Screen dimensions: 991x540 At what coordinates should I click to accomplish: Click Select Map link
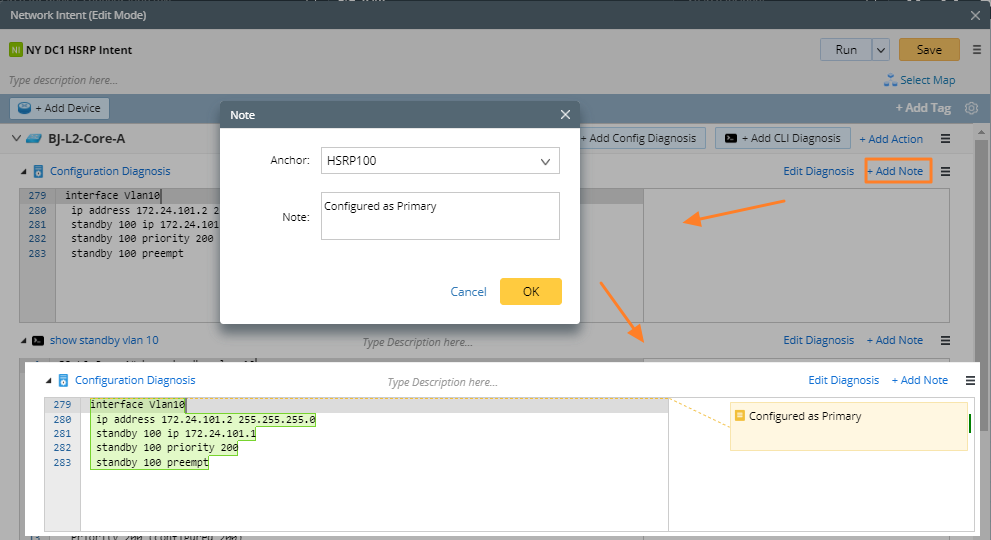click(x=927, y=80)
